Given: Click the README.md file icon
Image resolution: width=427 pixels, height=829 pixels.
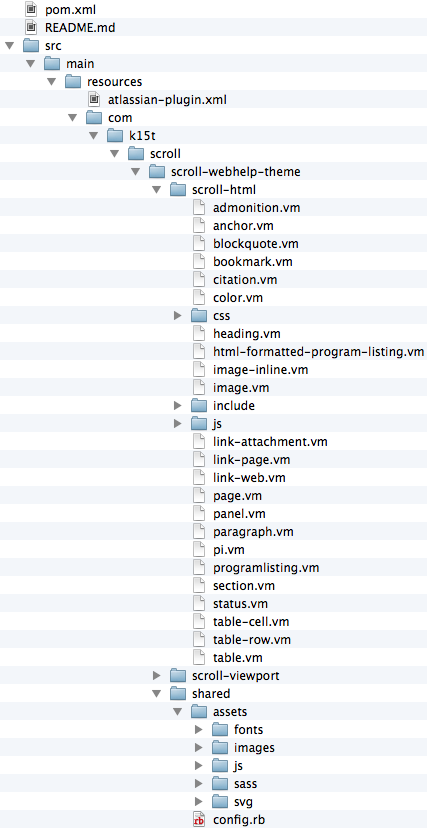Looking at the screenshot, I should [32, 27].
